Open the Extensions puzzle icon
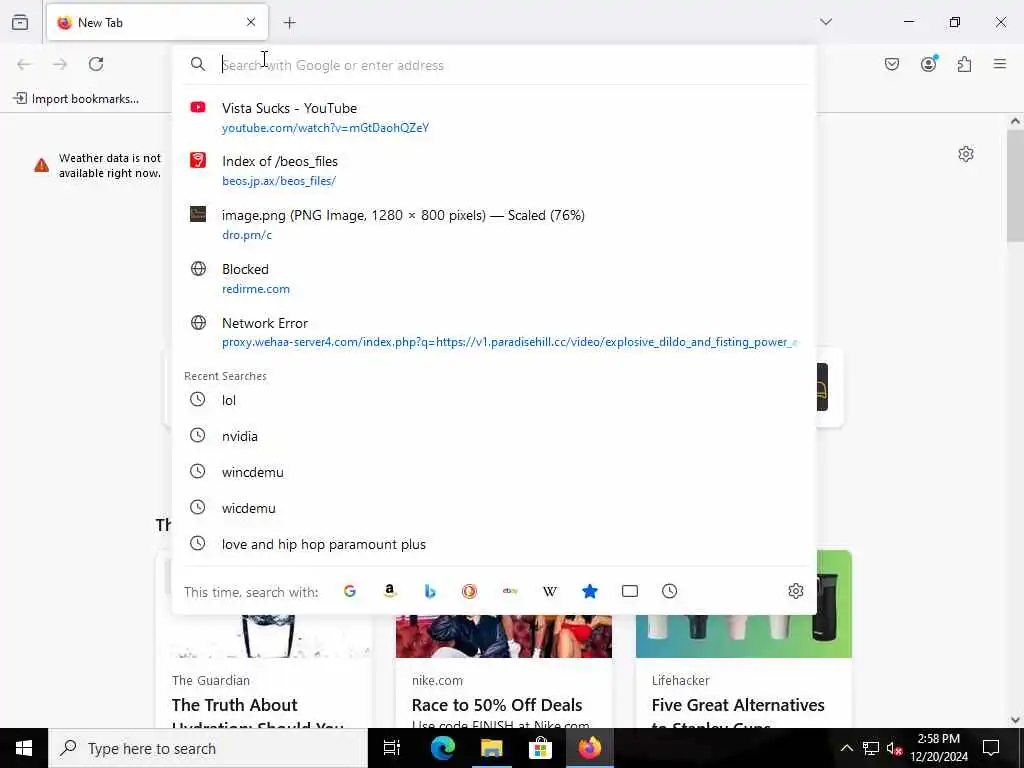This screenshot has height=768, width=1024. coord(964,64)
